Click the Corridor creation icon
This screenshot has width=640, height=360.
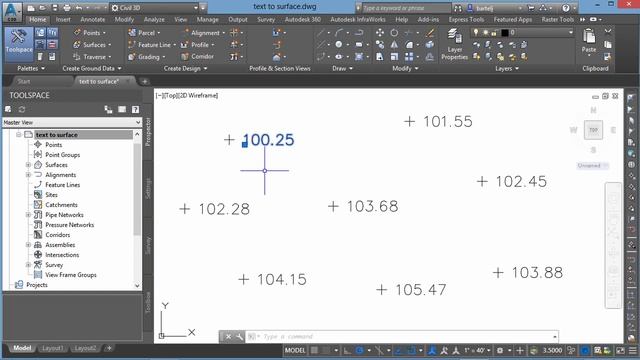[x=185, y=57]
